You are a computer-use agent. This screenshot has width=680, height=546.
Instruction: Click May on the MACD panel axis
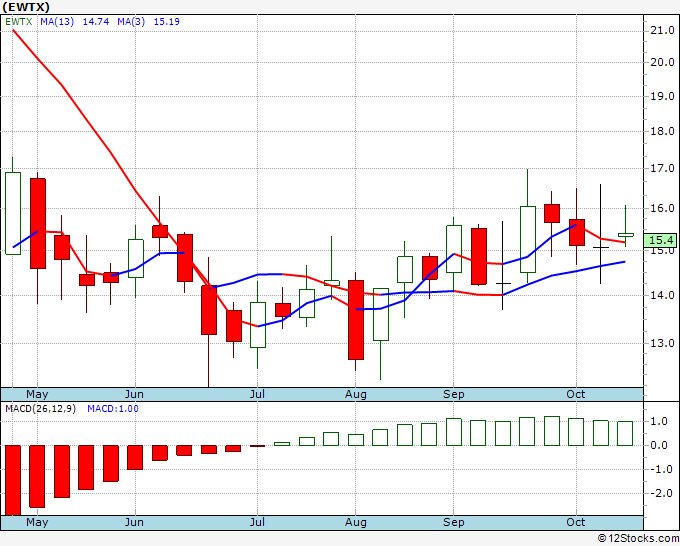pyautogui.click(x=37, y=522)
